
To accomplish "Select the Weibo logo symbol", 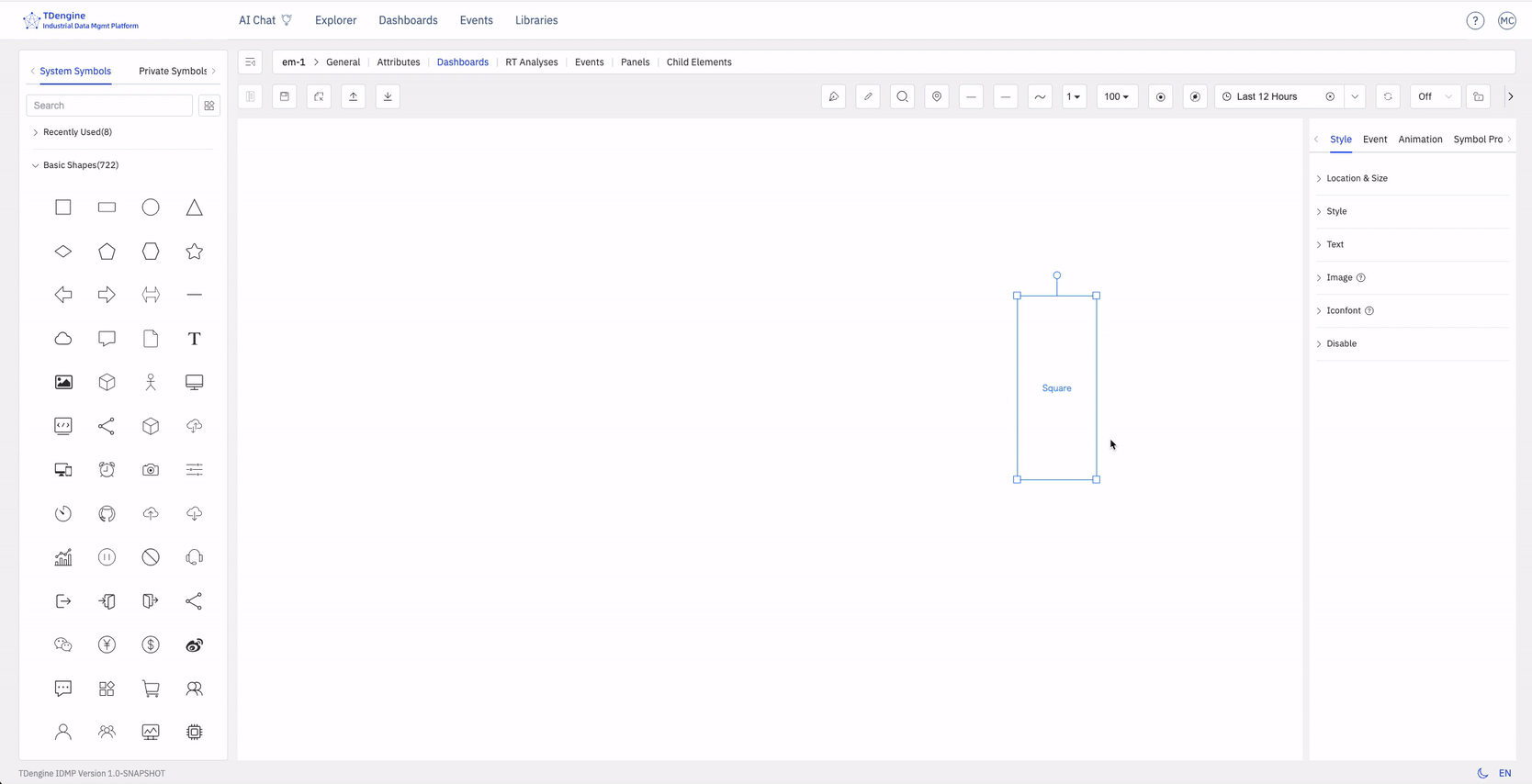I will coord(194,644).
